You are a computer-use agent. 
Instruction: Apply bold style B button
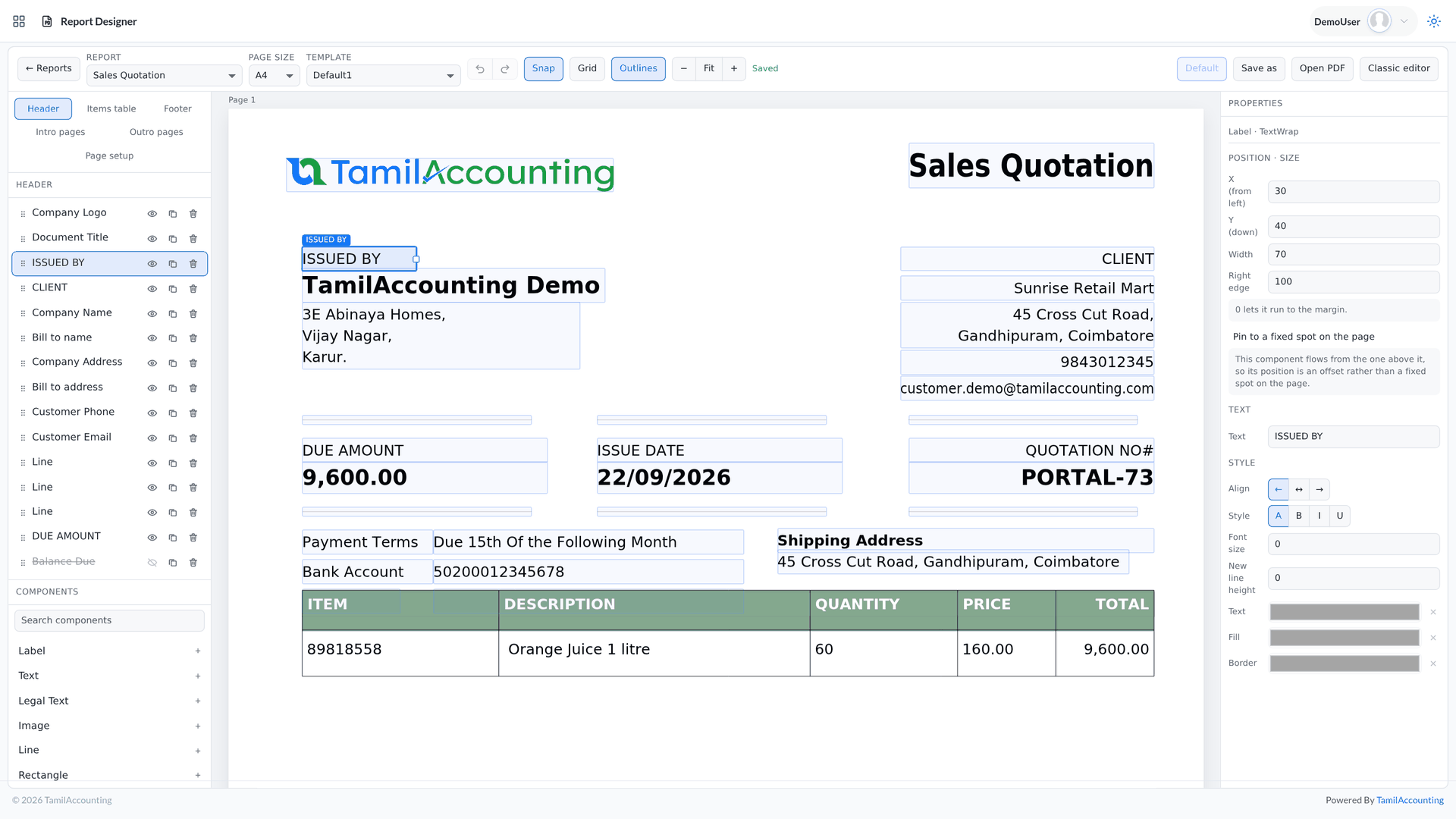click(x=1299, y=516)
